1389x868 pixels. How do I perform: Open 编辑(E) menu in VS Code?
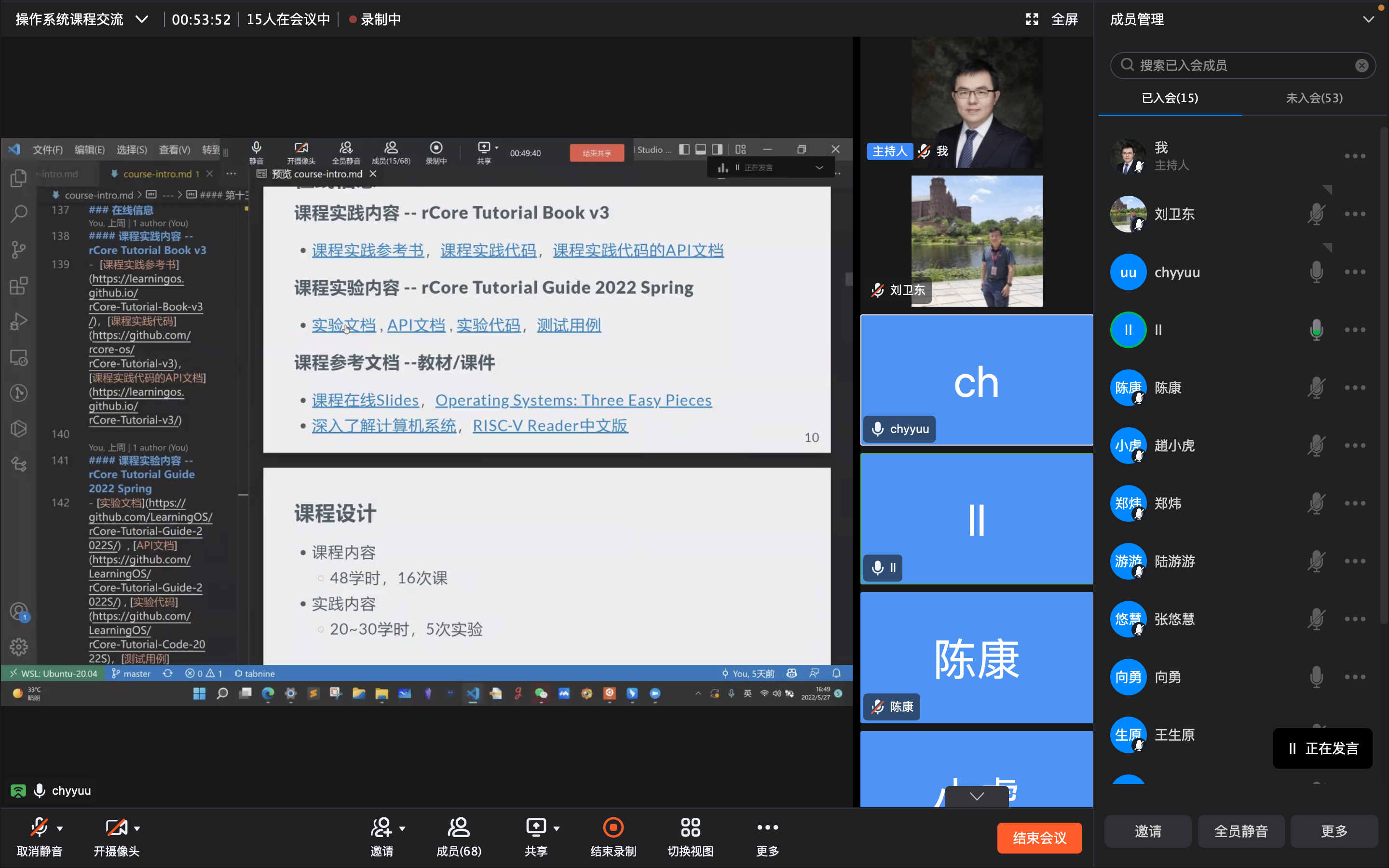click(x=90, y=150)
